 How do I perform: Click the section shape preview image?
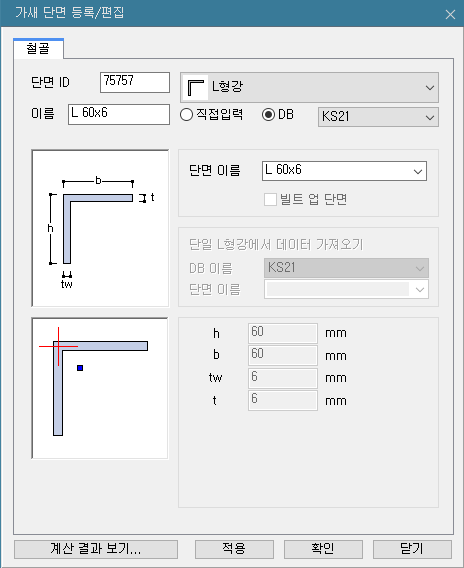(100, 388)
